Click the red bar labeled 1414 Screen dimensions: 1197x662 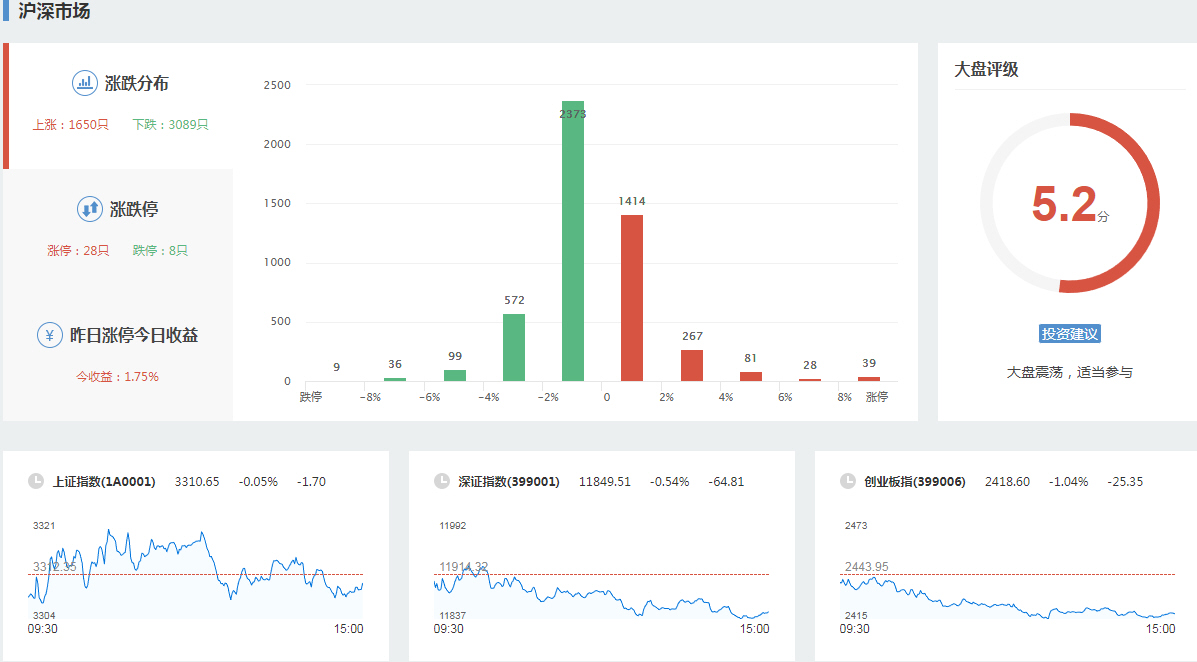click(x=632, y=298)
